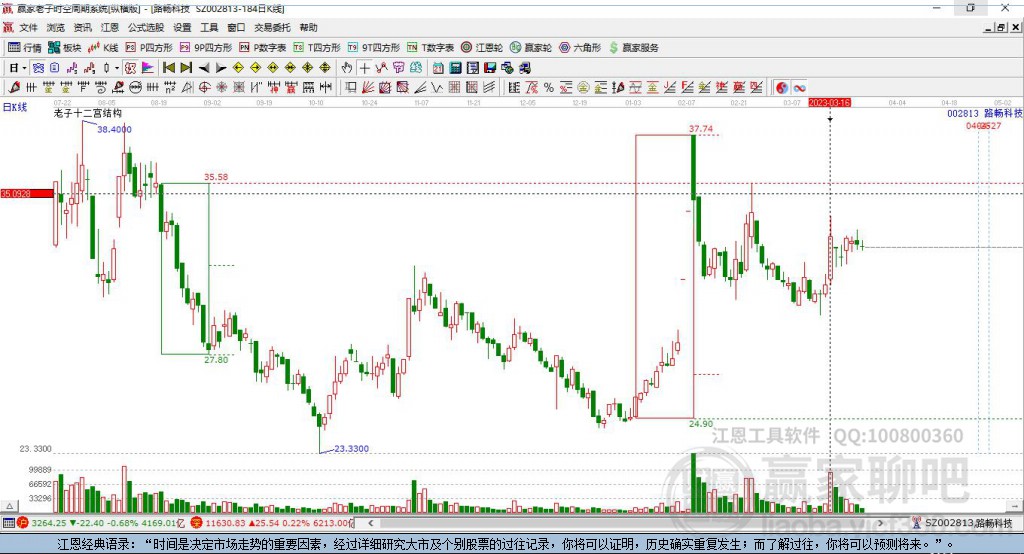This screenshot has height=554, width=1024.
Task: Open the calculator icon
Action: (x=455, y=68)
